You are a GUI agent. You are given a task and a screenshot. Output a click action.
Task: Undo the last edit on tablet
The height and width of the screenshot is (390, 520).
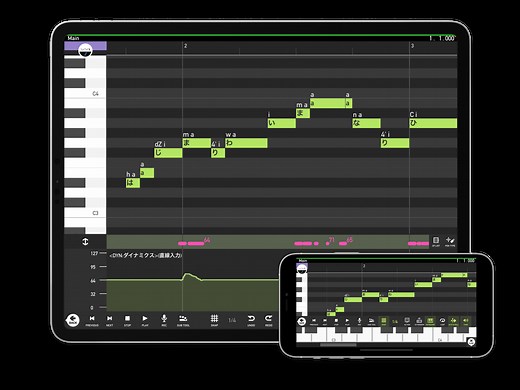click(x=251, y=320)
